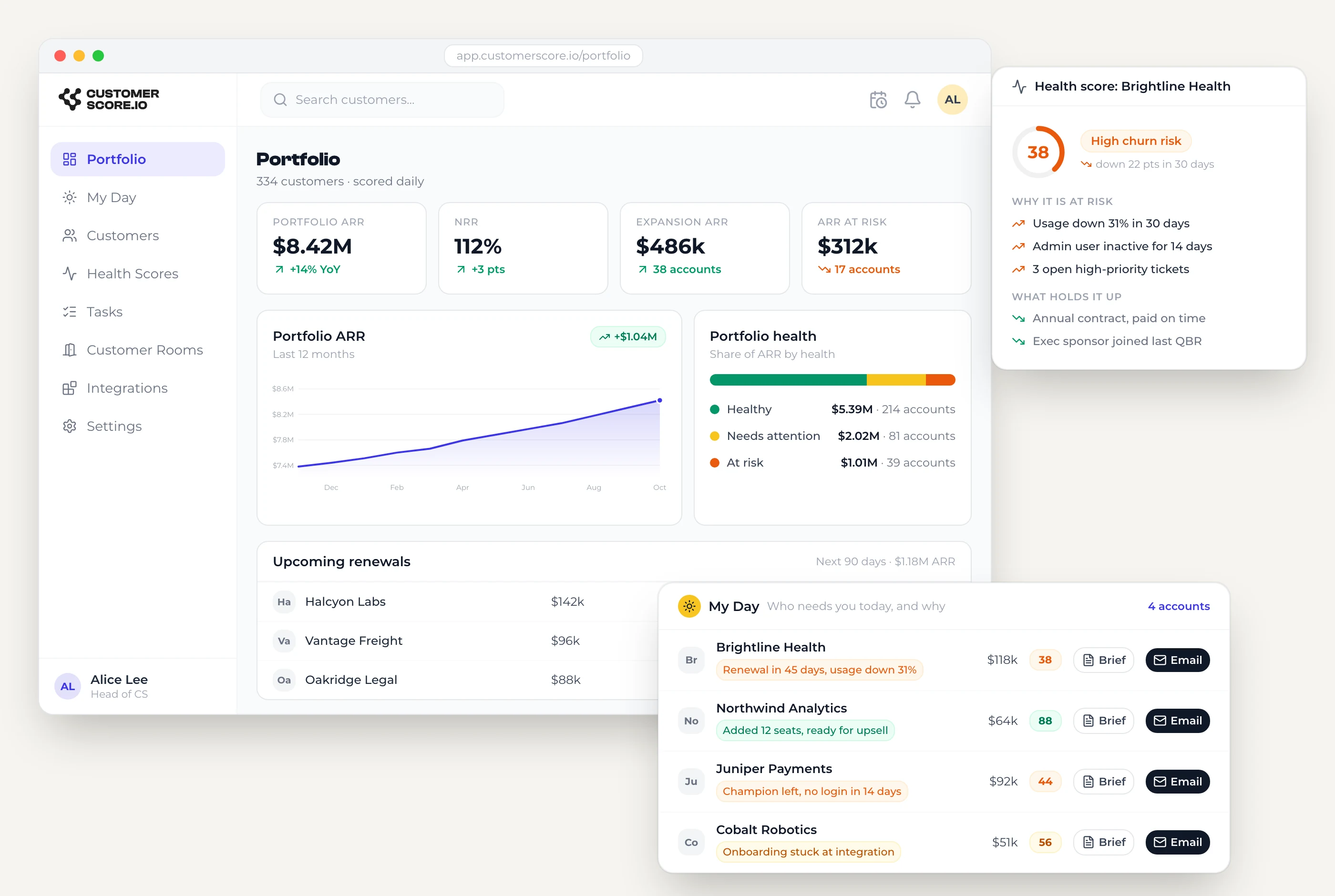Open the ARR at risk $312k card
1335x896 pixels.
[x=886, y=248]
